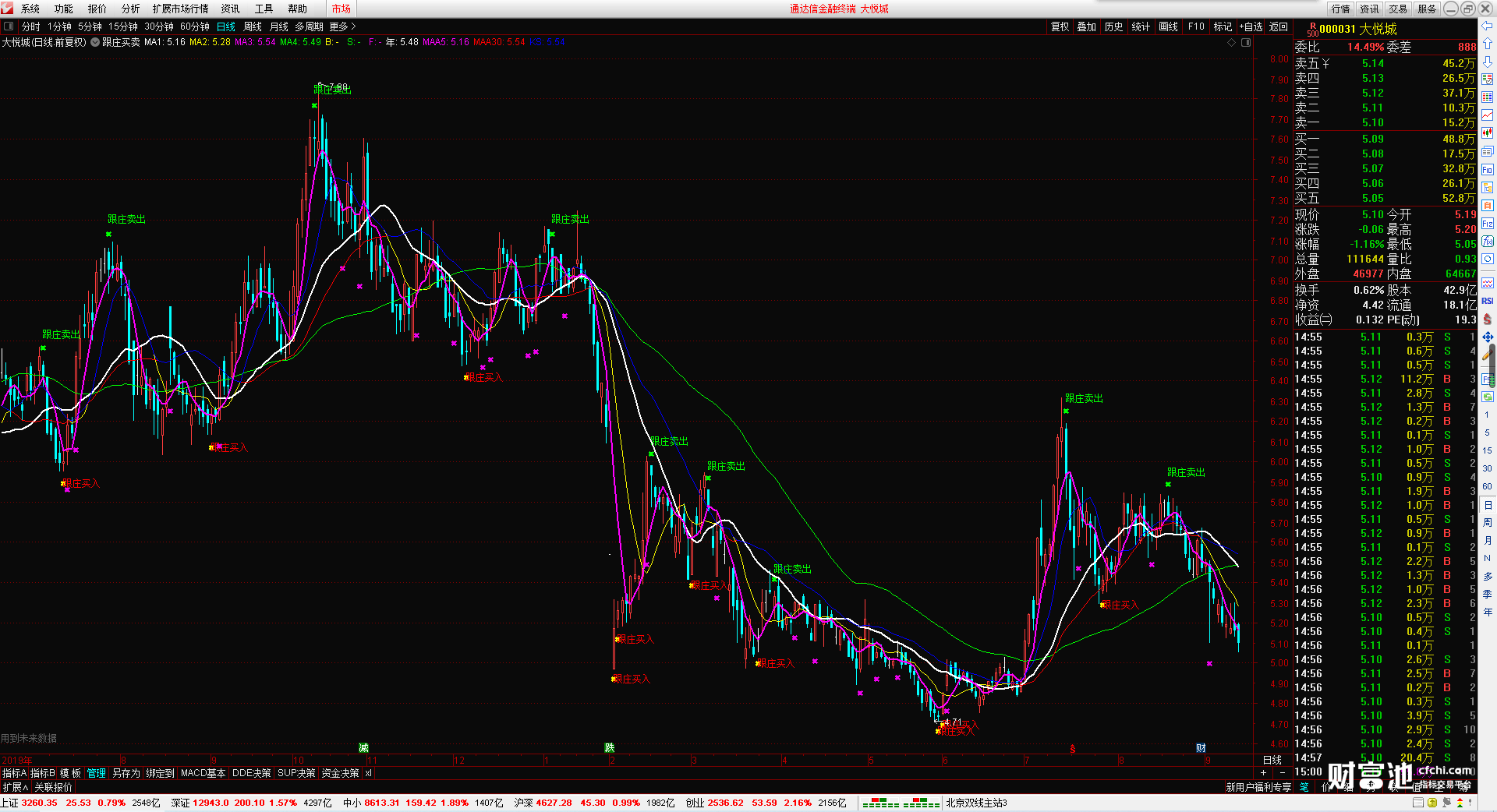Open the 分析 menu
1497x812 pixels.
click(131, 9)
